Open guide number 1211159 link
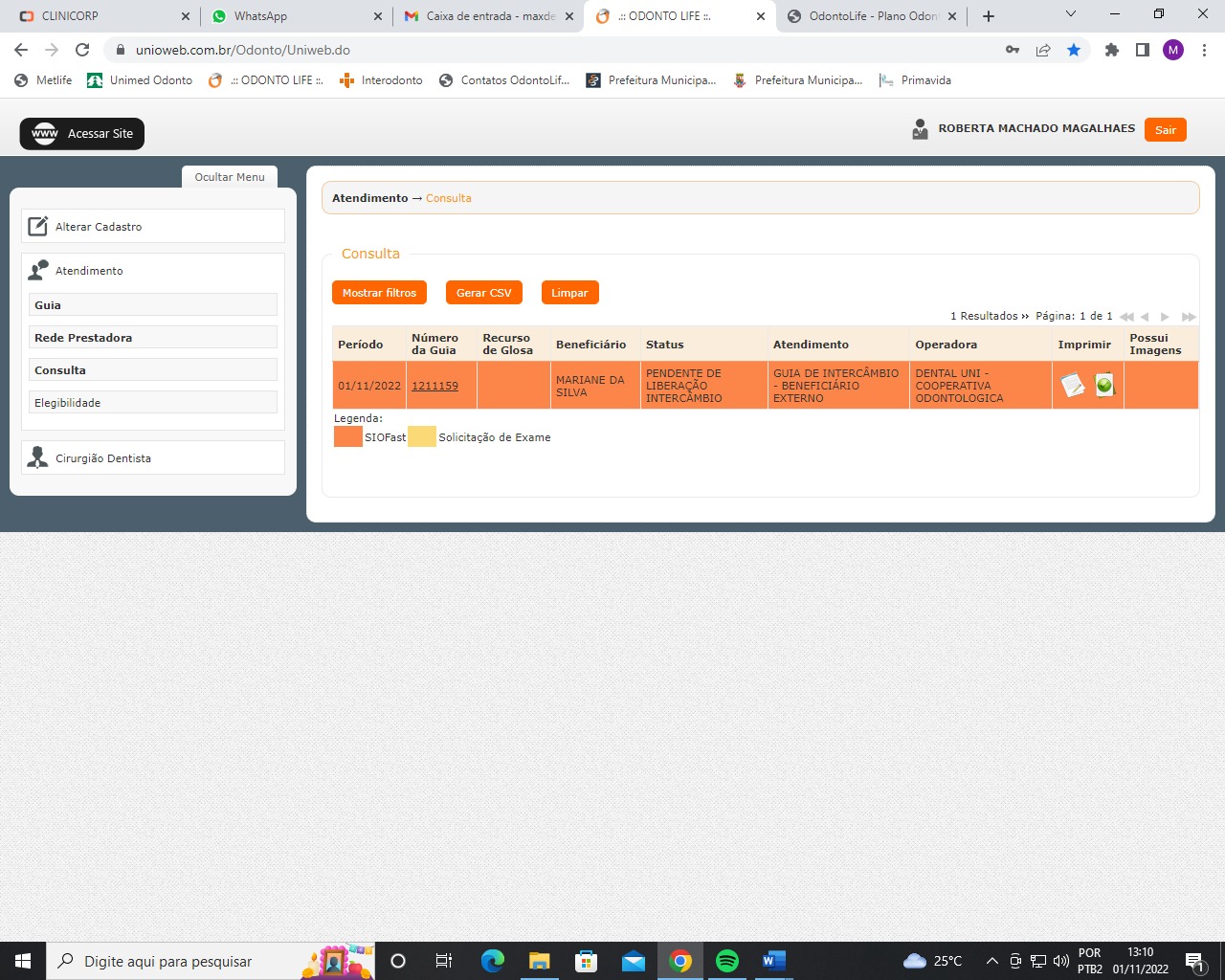1225x980 pixels. [x=434, y=386]
